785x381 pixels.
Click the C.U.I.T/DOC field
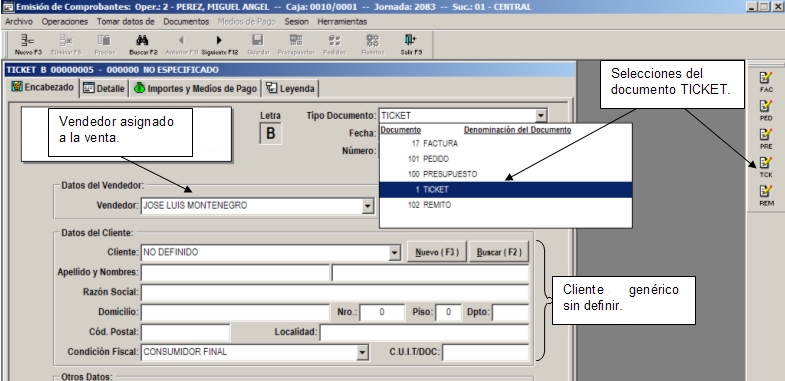486,352
